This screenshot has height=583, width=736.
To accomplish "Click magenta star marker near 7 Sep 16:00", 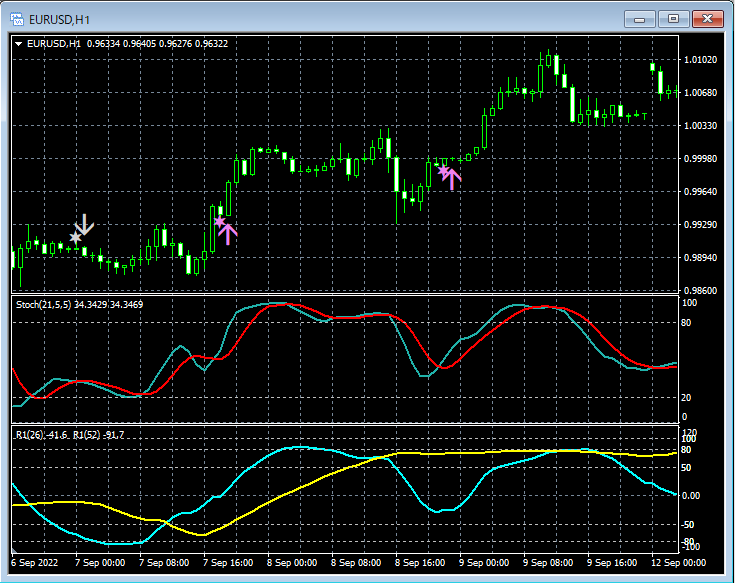I will [x=220, y=221].
